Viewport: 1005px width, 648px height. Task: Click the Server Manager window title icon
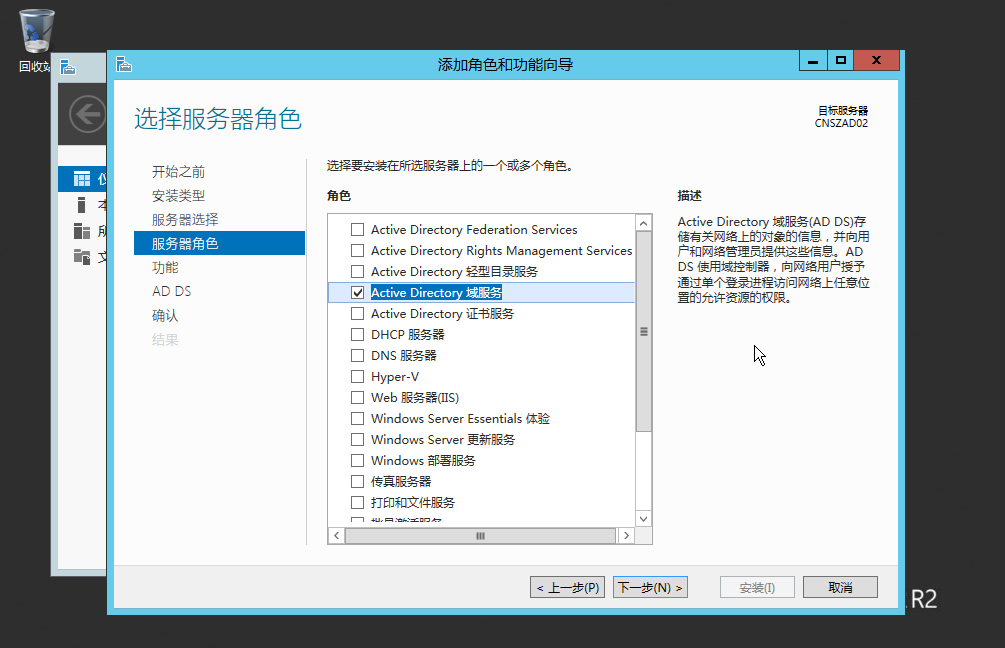click(67, 67)
